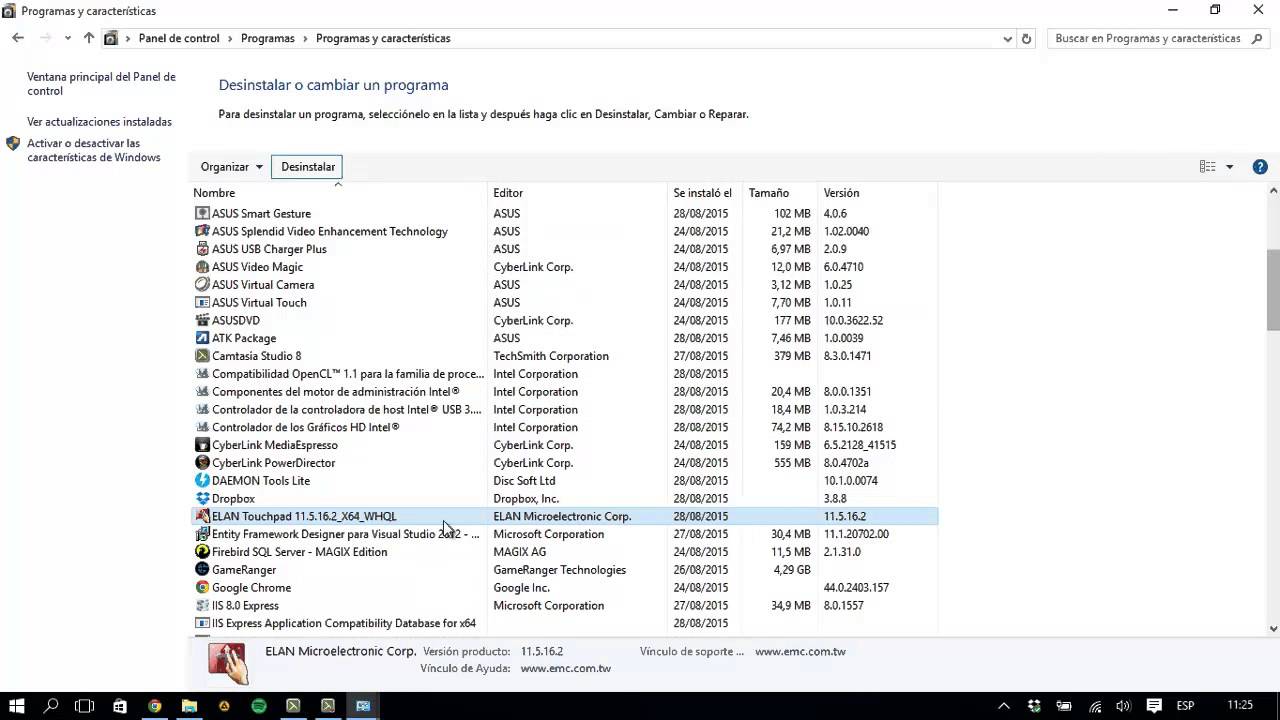Open the view options dropdown arrow
This screenshot has width=1280, height=720.
click(1230, 167)
